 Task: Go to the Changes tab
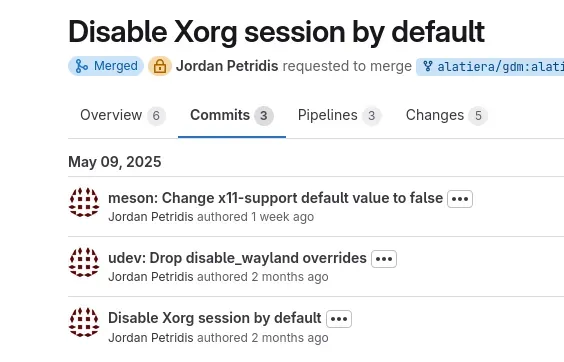click(x=446, y=116)
